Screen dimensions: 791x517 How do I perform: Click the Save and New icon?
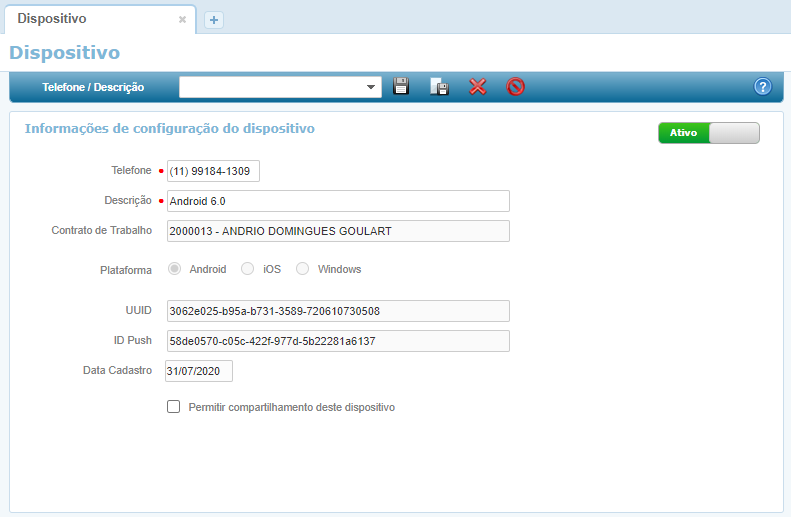click(x=439, y=87)
